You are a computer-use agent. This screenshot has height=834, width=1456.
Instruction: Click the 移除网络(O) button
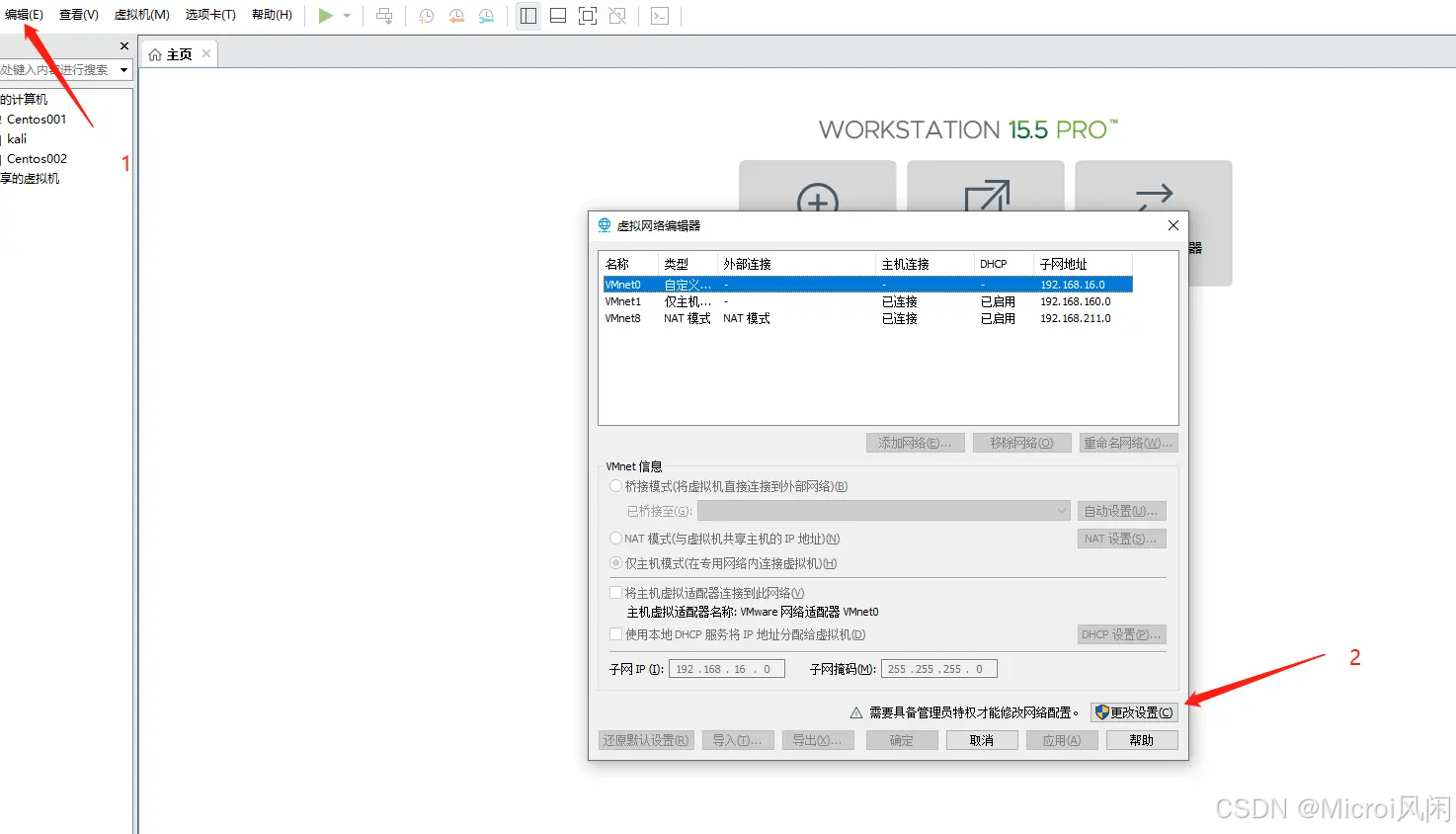click(x=1022, y=443)
